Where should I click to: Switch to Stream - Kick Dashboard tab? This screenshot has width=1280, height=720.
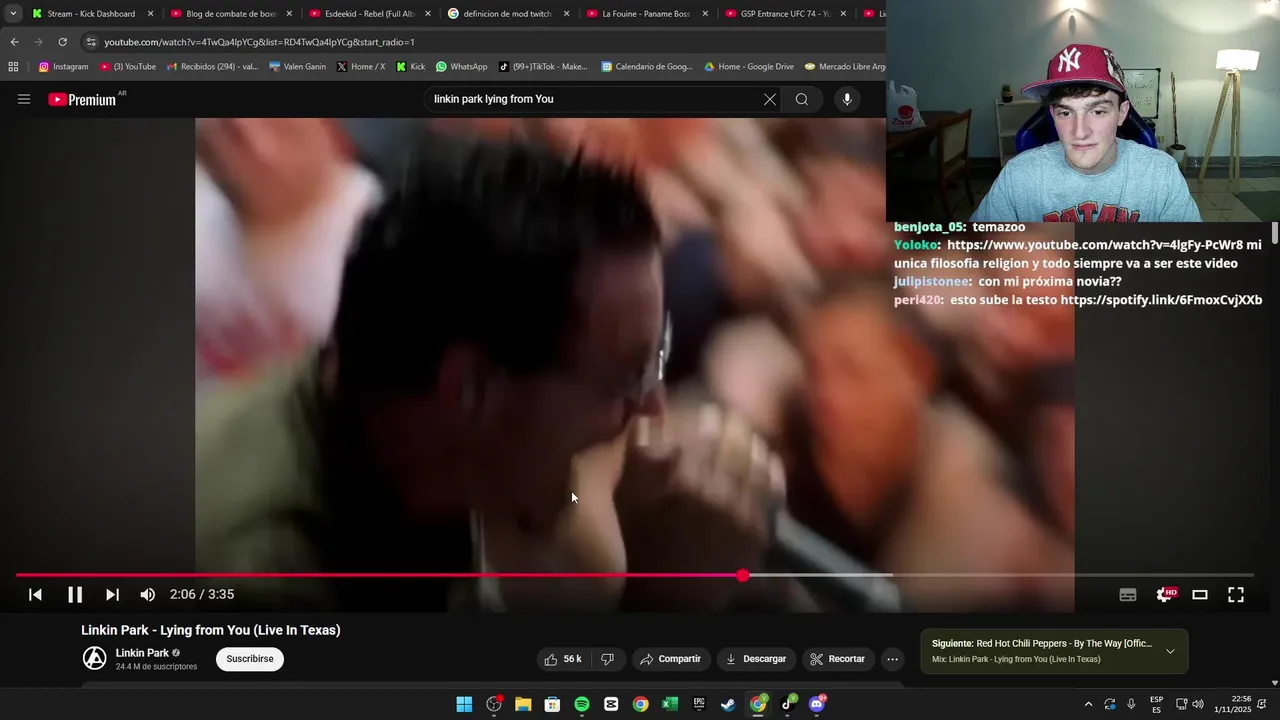[90, 14]
